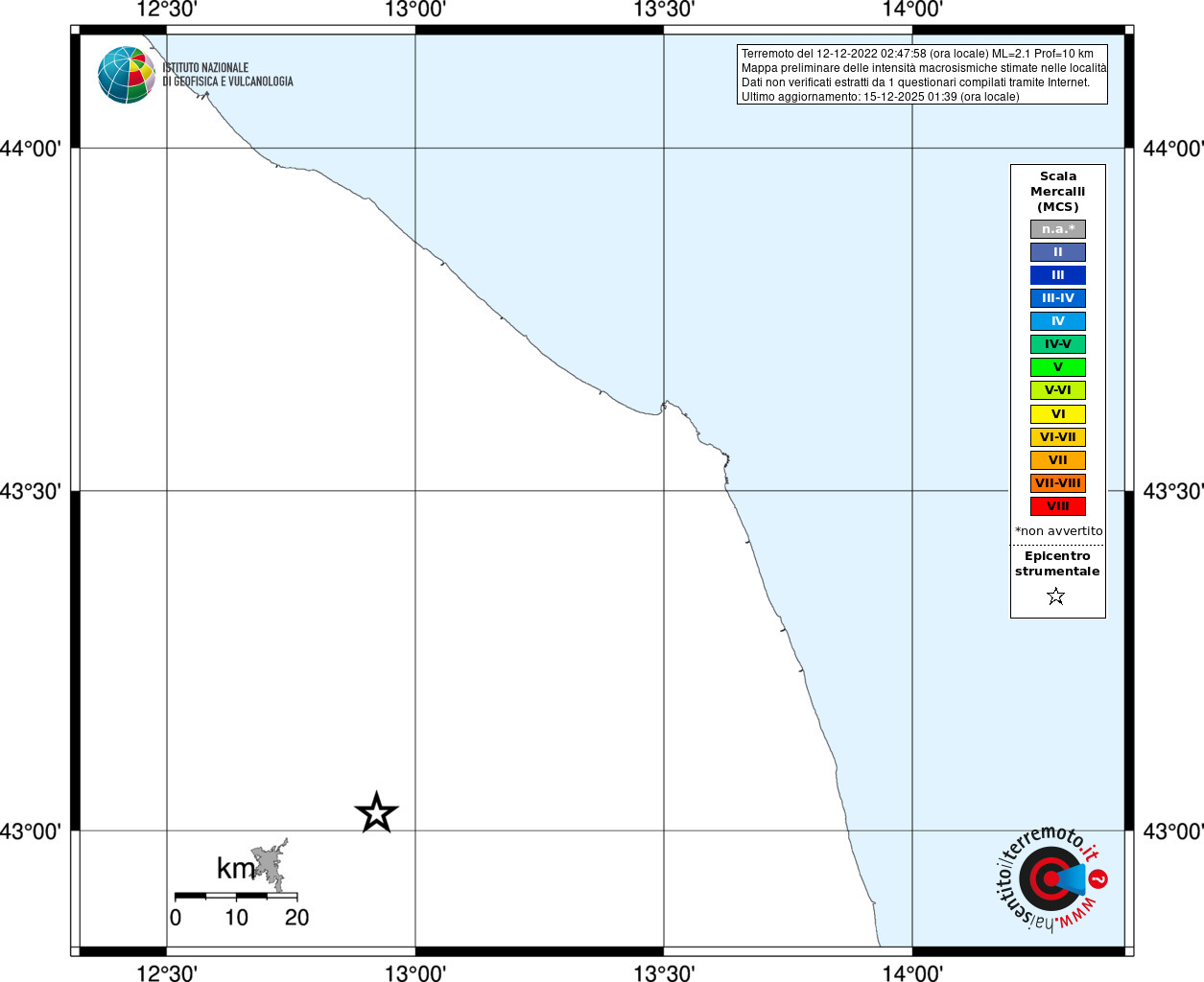Click the right 43°00' latitude label
This screenshot has width=1204, height=982.
tap(1173, 831)
